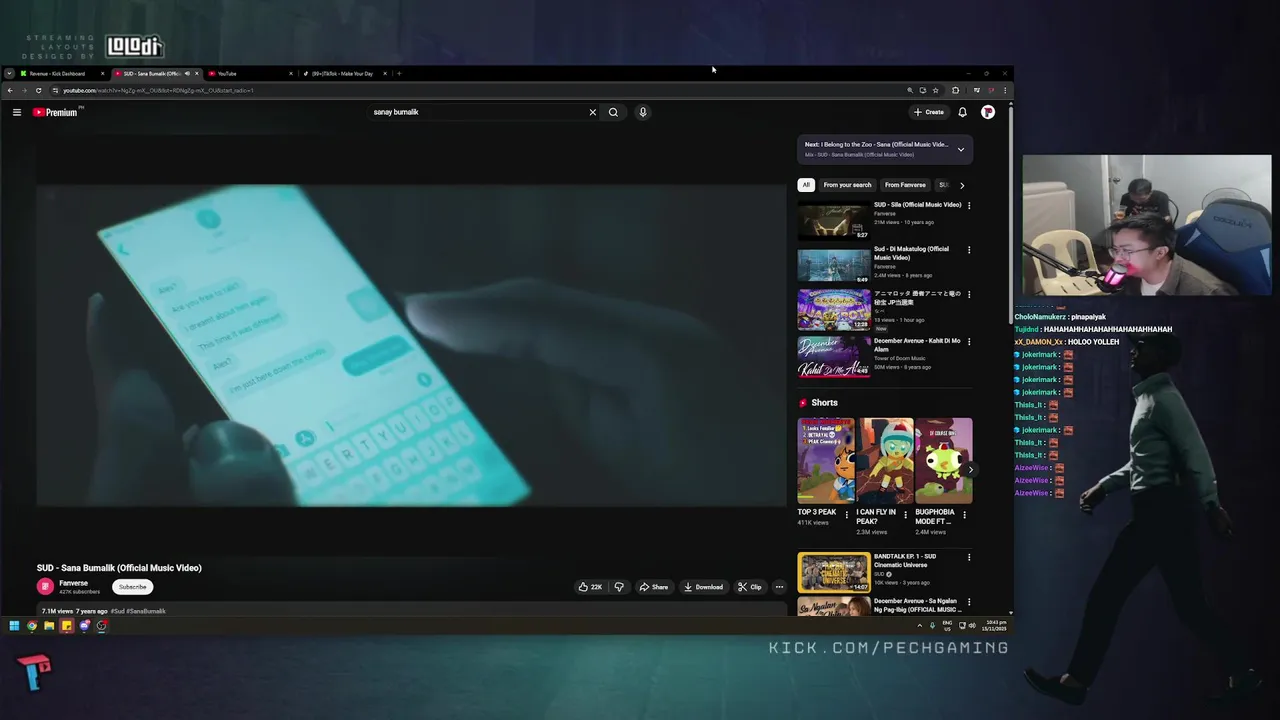Open options for 'Sud - Di Makatulog' video

point(968,250)
